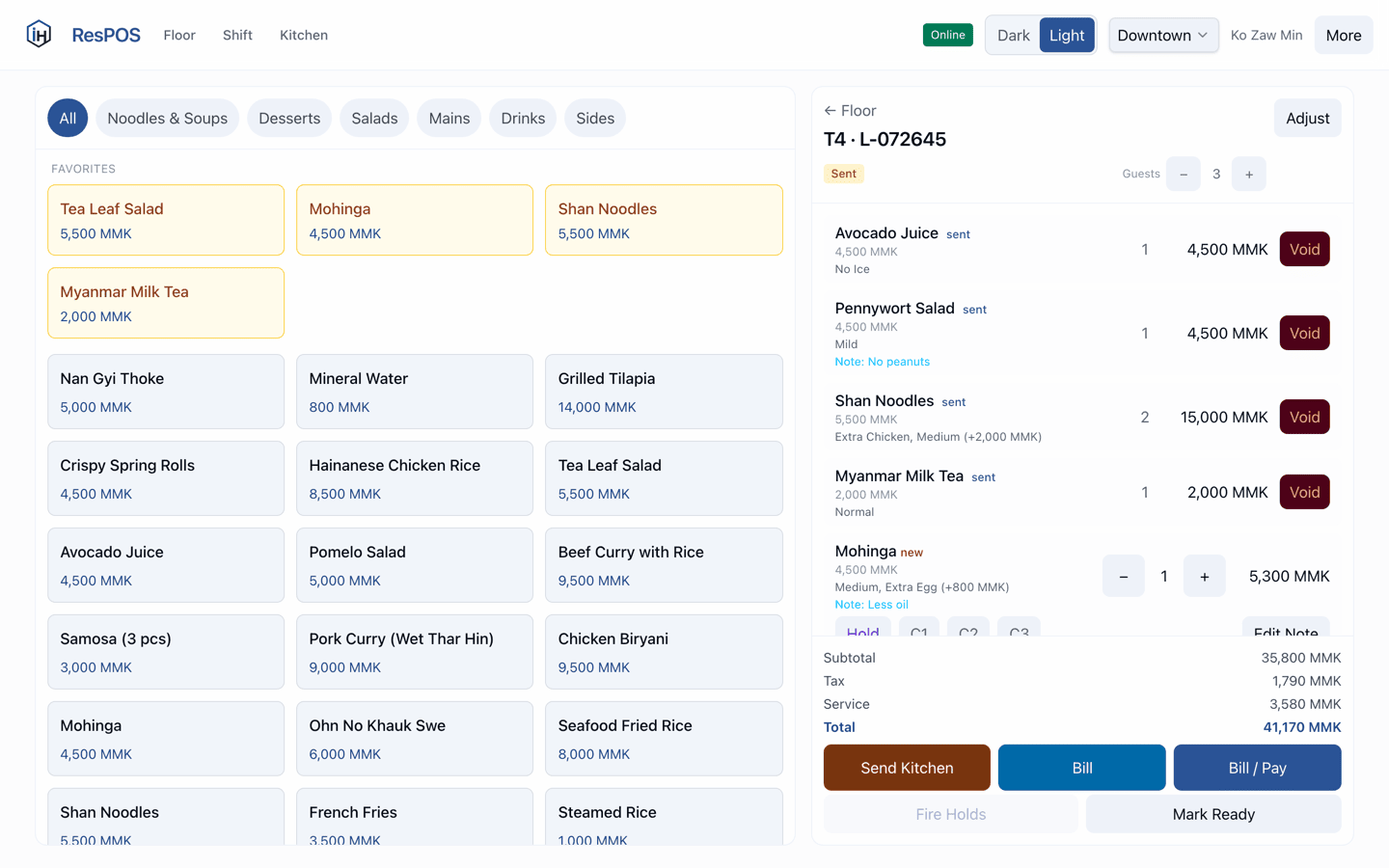Open the More menu

(x=1344, y=36)
